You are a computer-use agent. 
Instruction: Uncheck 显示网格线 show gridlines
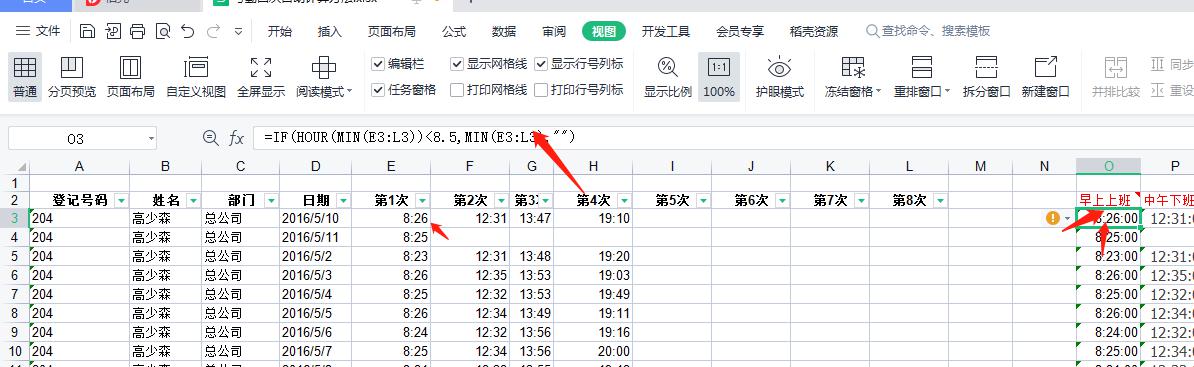click(457, 64)
